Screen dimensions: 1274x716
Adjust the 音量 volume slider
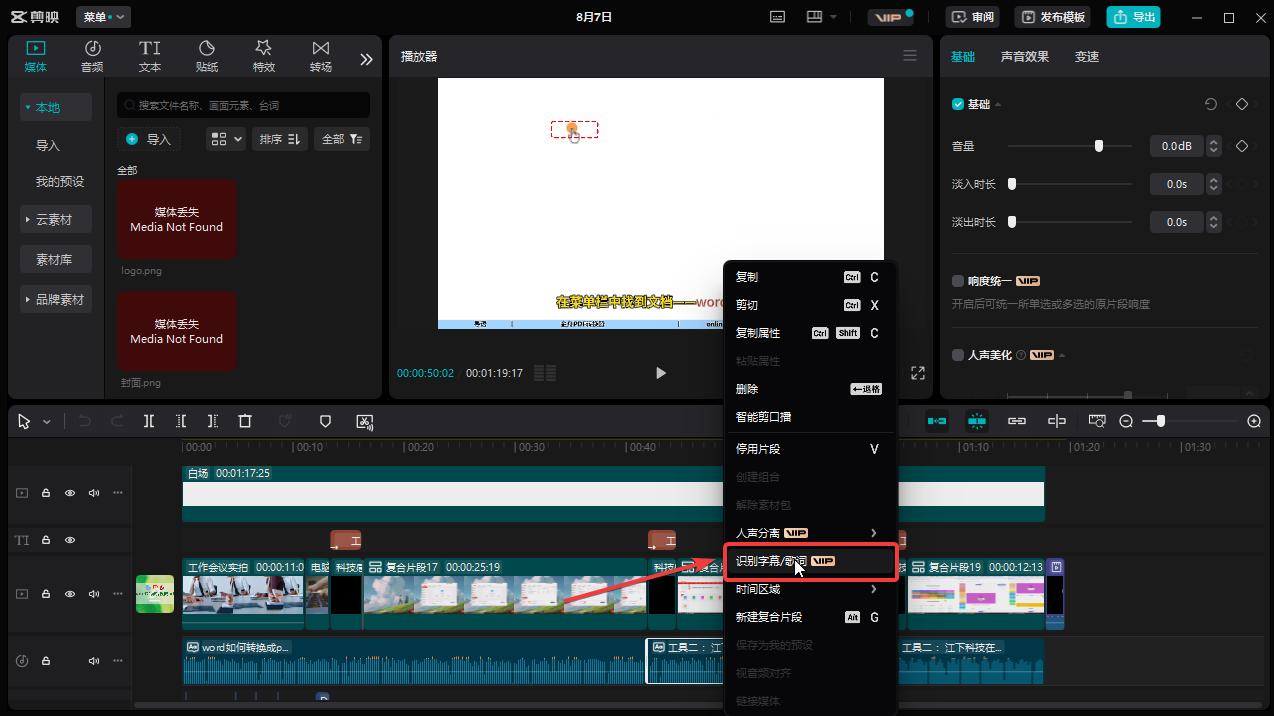[x=1099, y=146]
